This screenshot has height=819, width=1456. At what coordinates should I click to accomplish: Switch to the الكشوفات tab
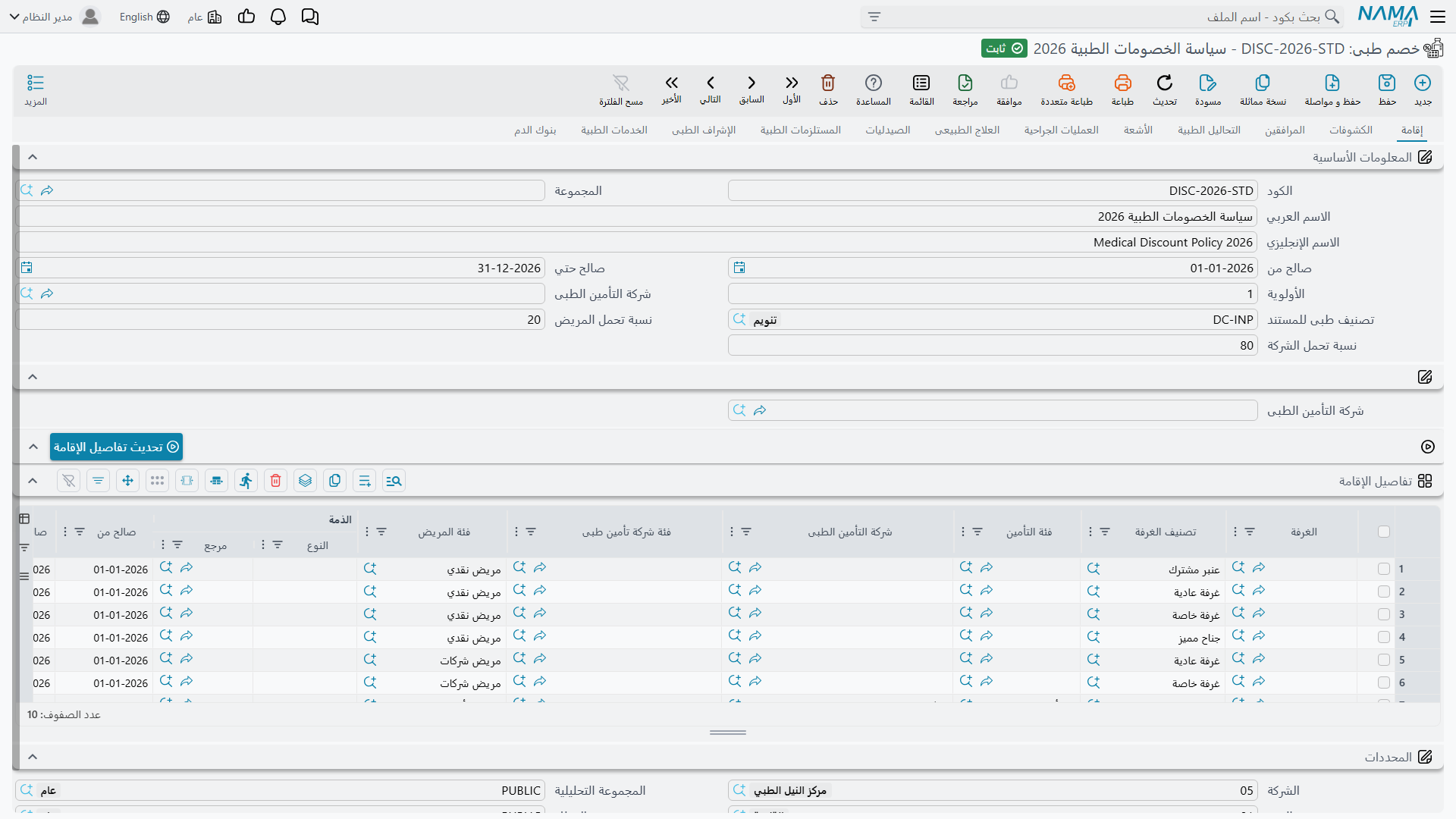pyautogui.click(x=1351, y=130)
